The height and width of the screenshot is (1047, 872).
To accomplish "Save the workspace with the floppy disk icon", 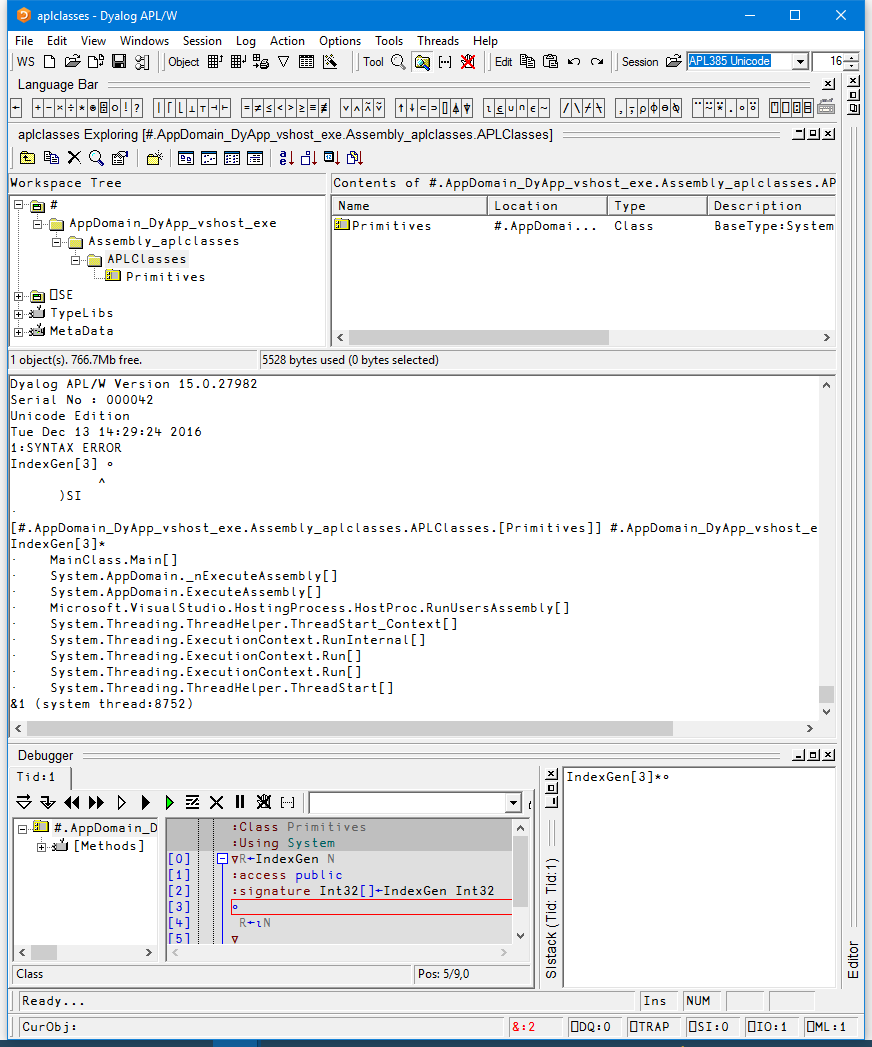I will [x=119, y=62].
